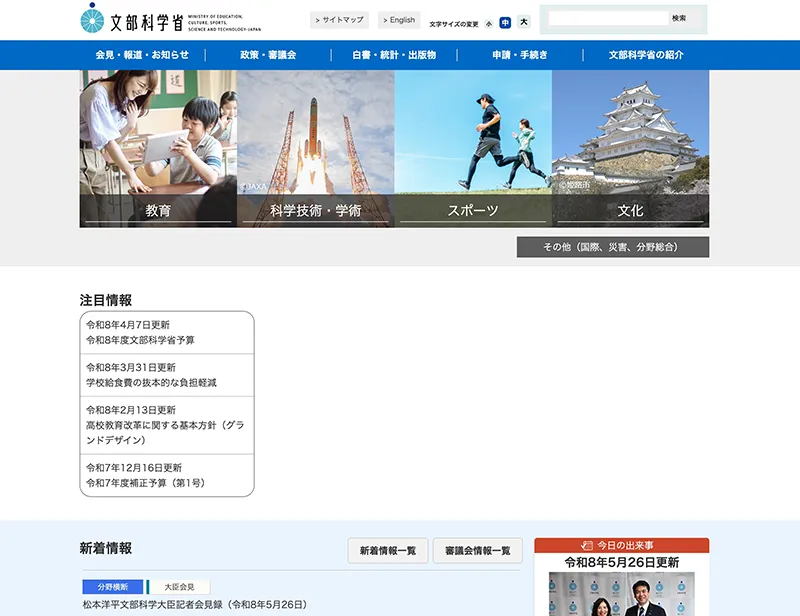
Task: Focus the site search input field
Action: point(608,18)
